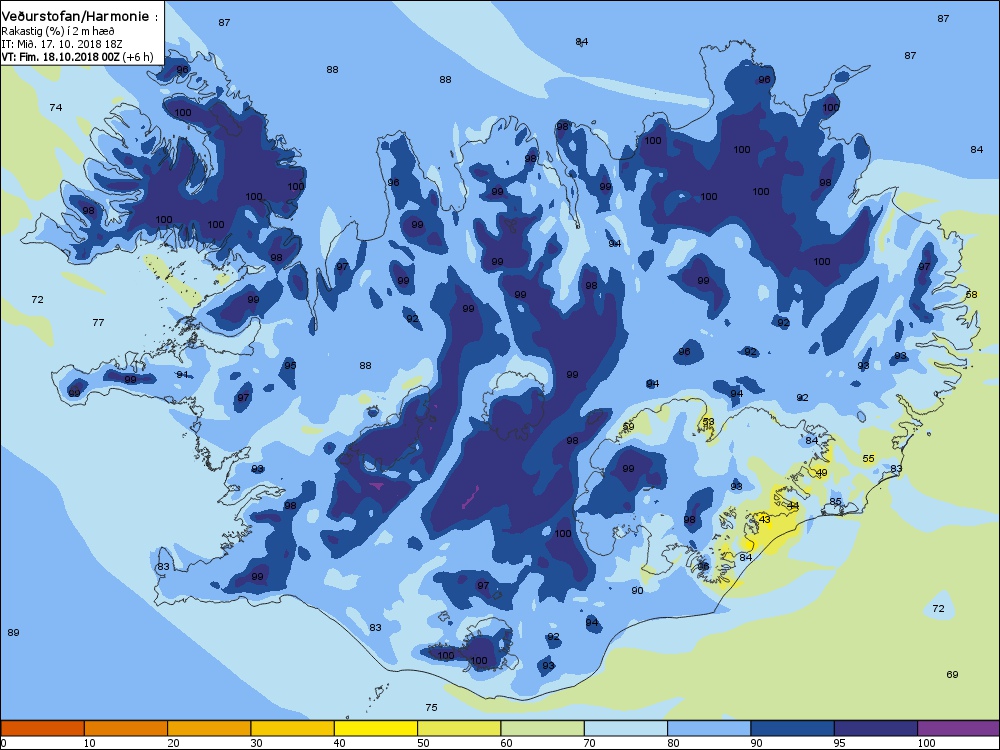1000x750 pixels.
Task: Click the humidity value 85 on the map
Action: (x=835, y=502)
